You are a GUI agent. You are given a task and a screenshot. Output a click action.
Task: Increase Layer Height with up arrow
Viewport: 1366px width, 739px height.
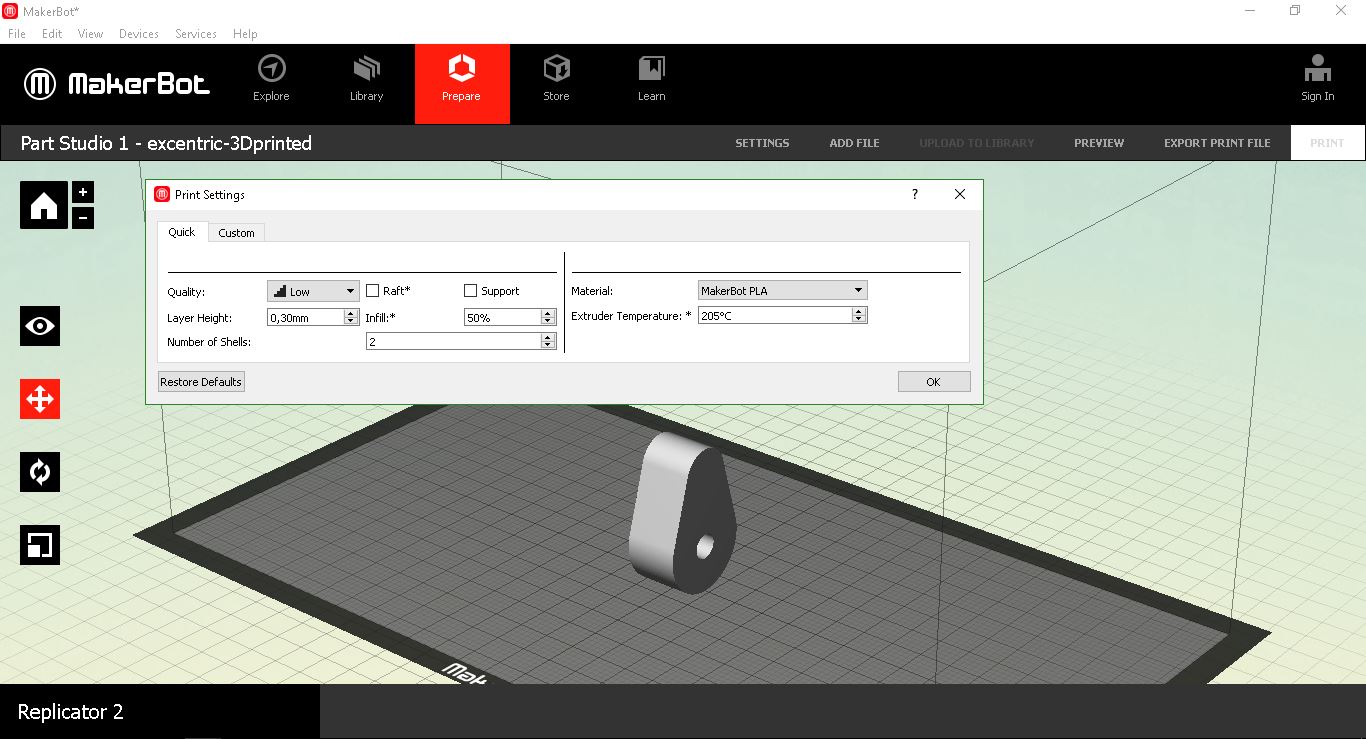tap(351, 313)
